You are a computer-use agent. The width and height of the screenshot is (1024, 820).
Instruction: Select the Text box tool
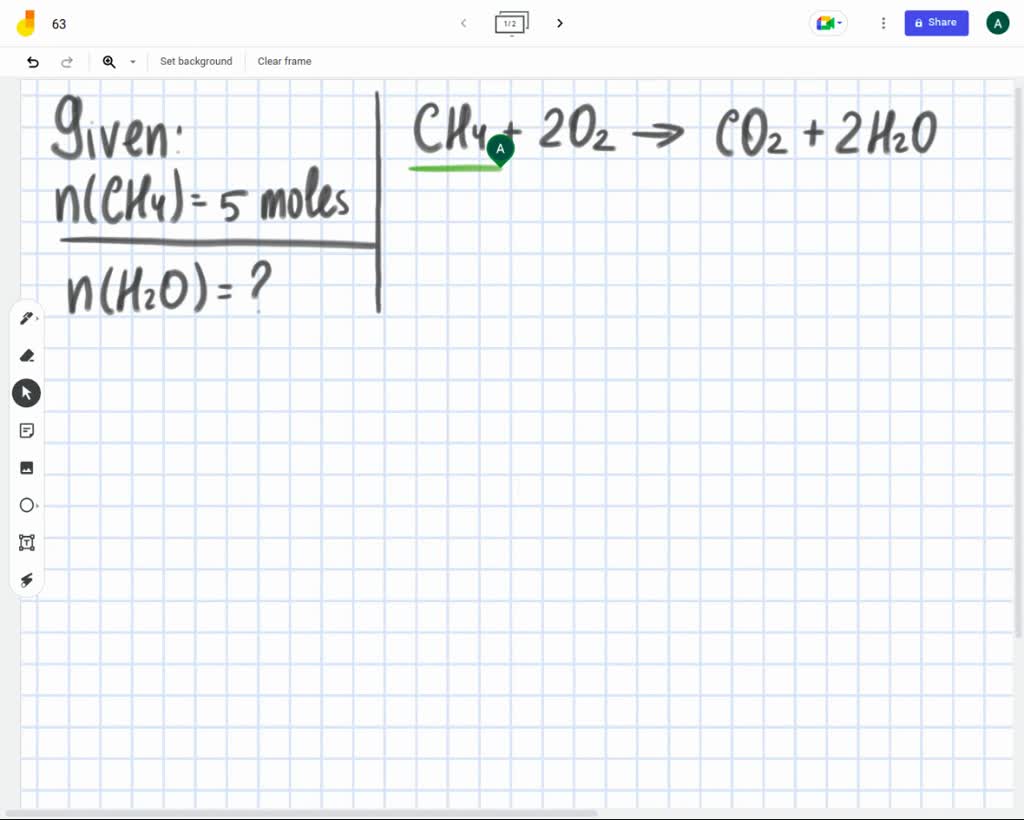pyautogui.click(x=26, y=542)
